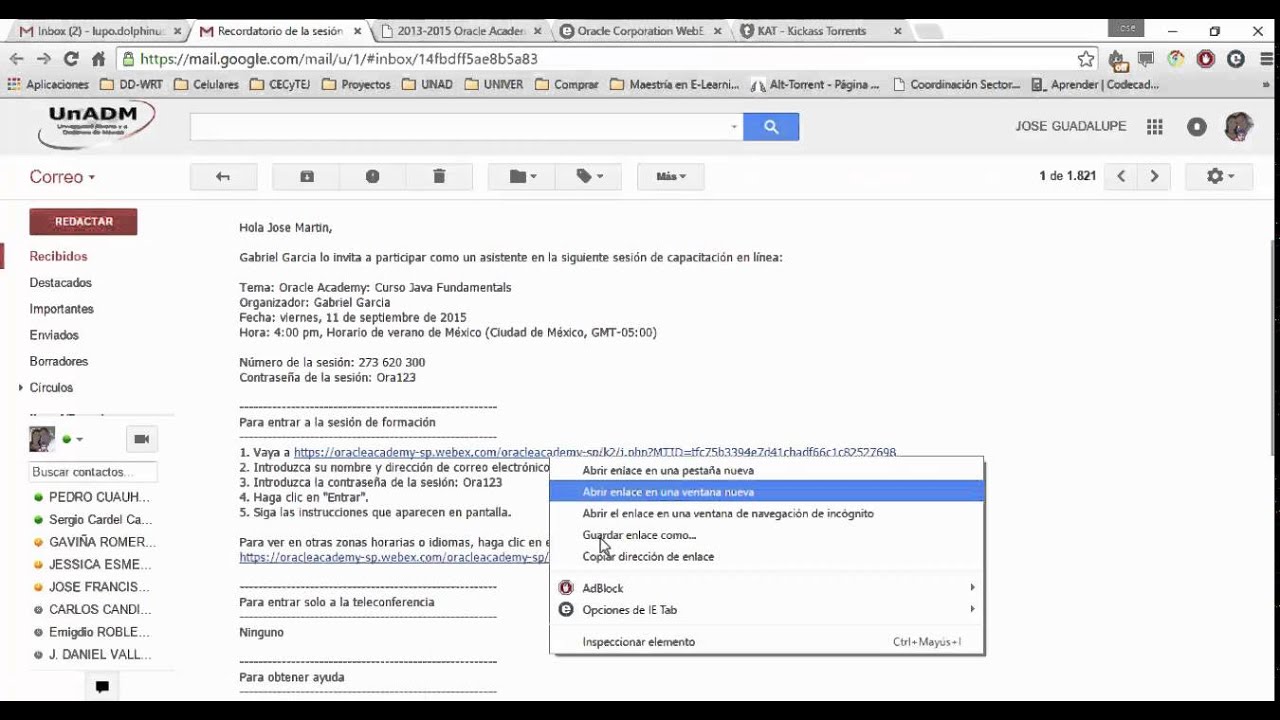Screen dimensions: 1280x720
Task: Archive this email
Action: click(307, 176)
